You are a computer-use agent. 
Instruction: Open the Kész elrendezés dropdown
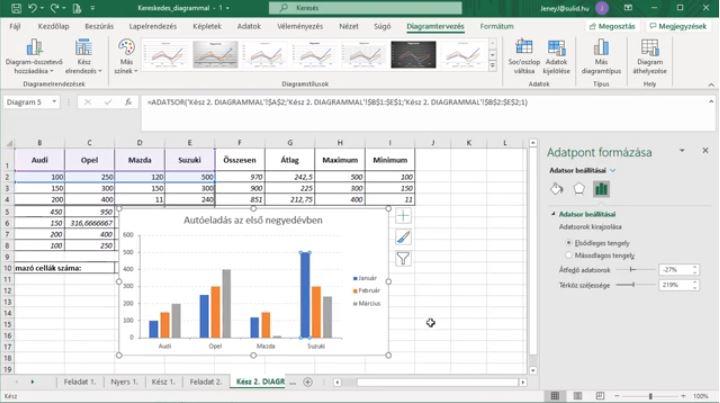[x=82, y=57]
